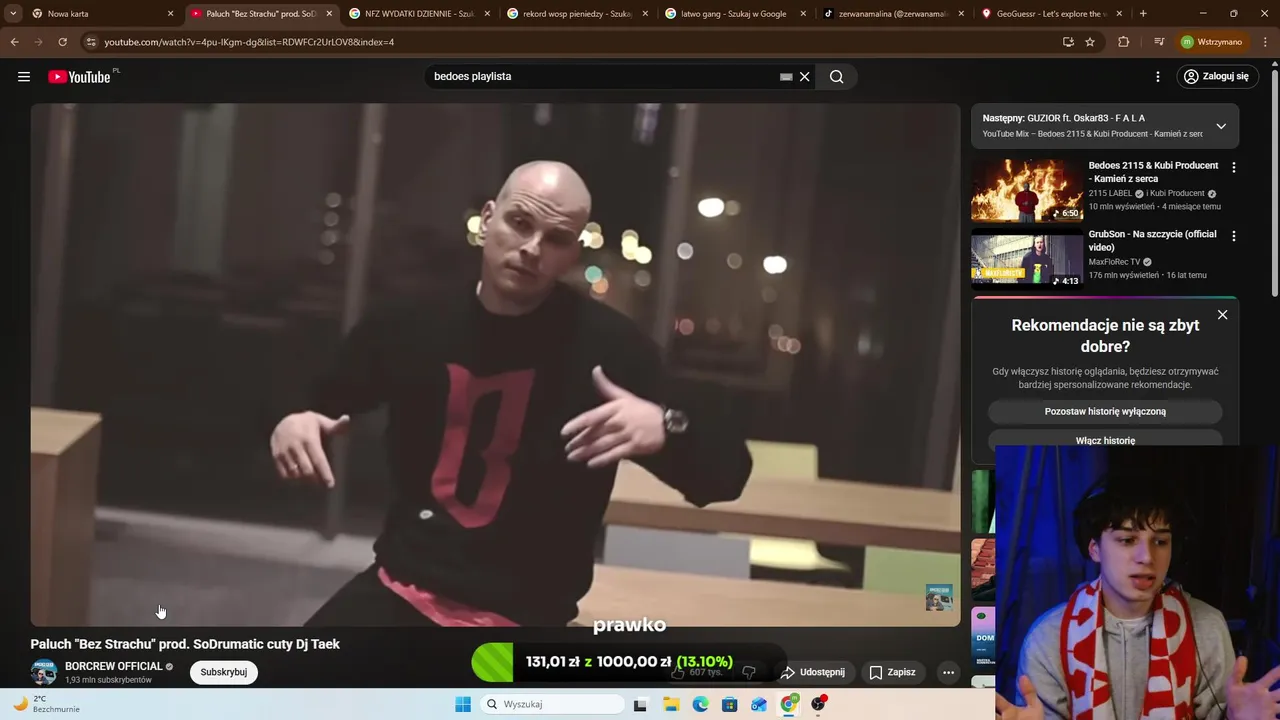Close the Paluch Bez Strachu tab
This screenshot has width=1280, height=720.
tap(329, 14)
